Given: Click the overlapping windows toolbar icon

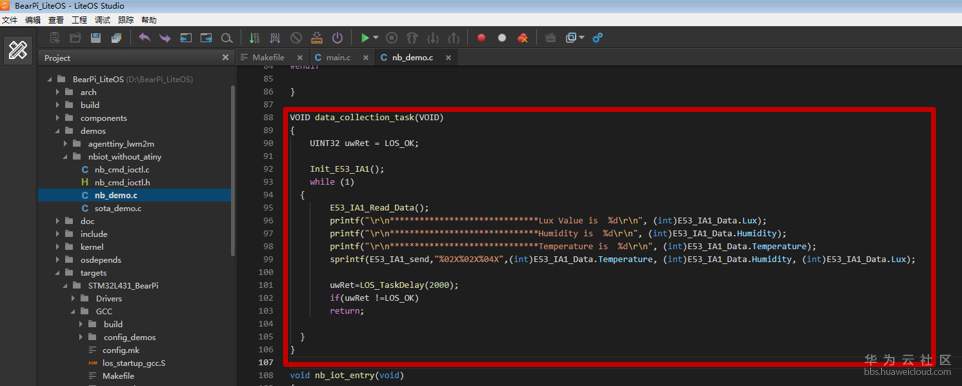Looking at the screenshot, I should coord(571,38).
